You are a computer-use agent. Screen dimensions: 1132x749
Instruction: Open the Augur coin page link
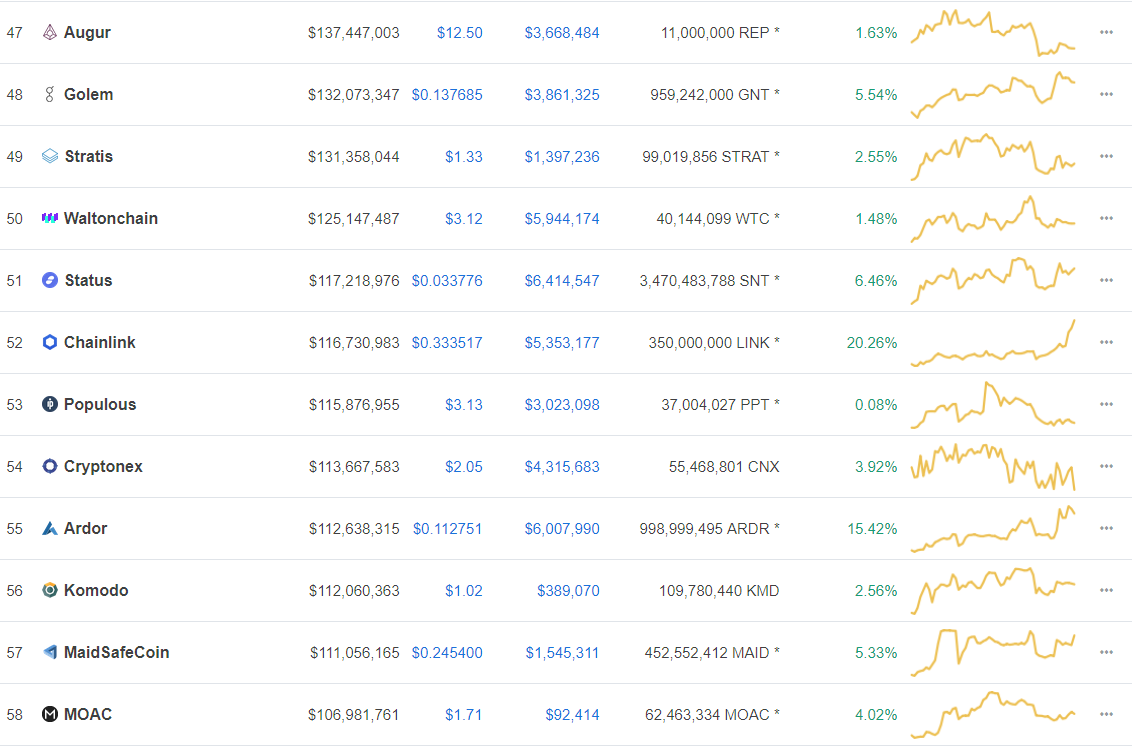[x=87, y=33]
